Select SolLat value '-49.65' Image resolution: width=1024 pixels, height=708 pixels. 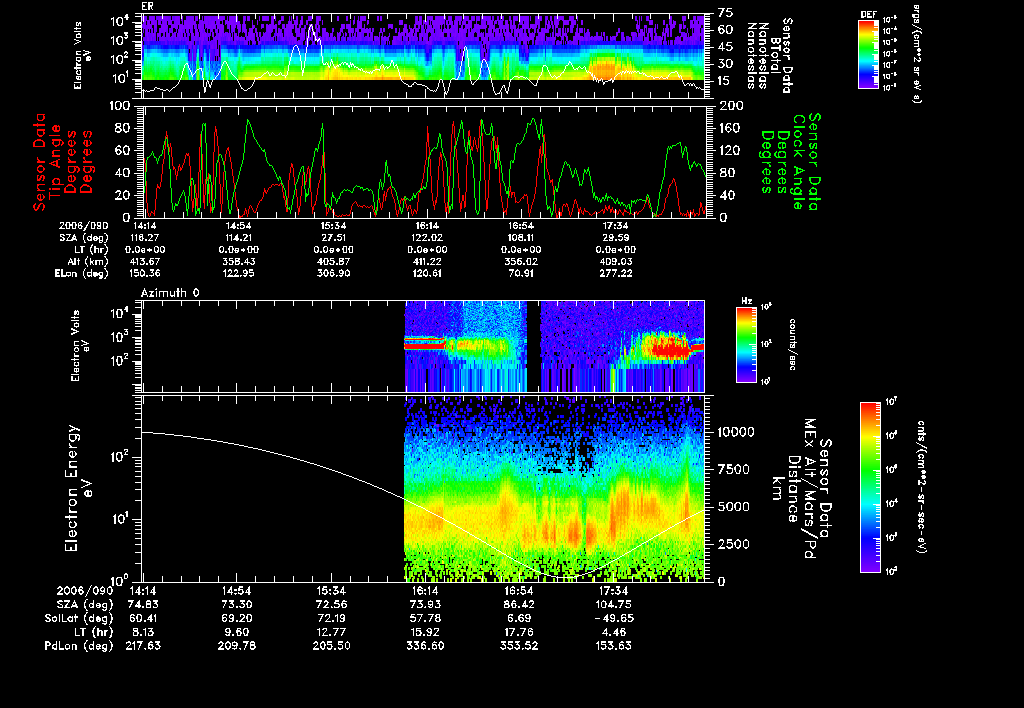(613, 619)
